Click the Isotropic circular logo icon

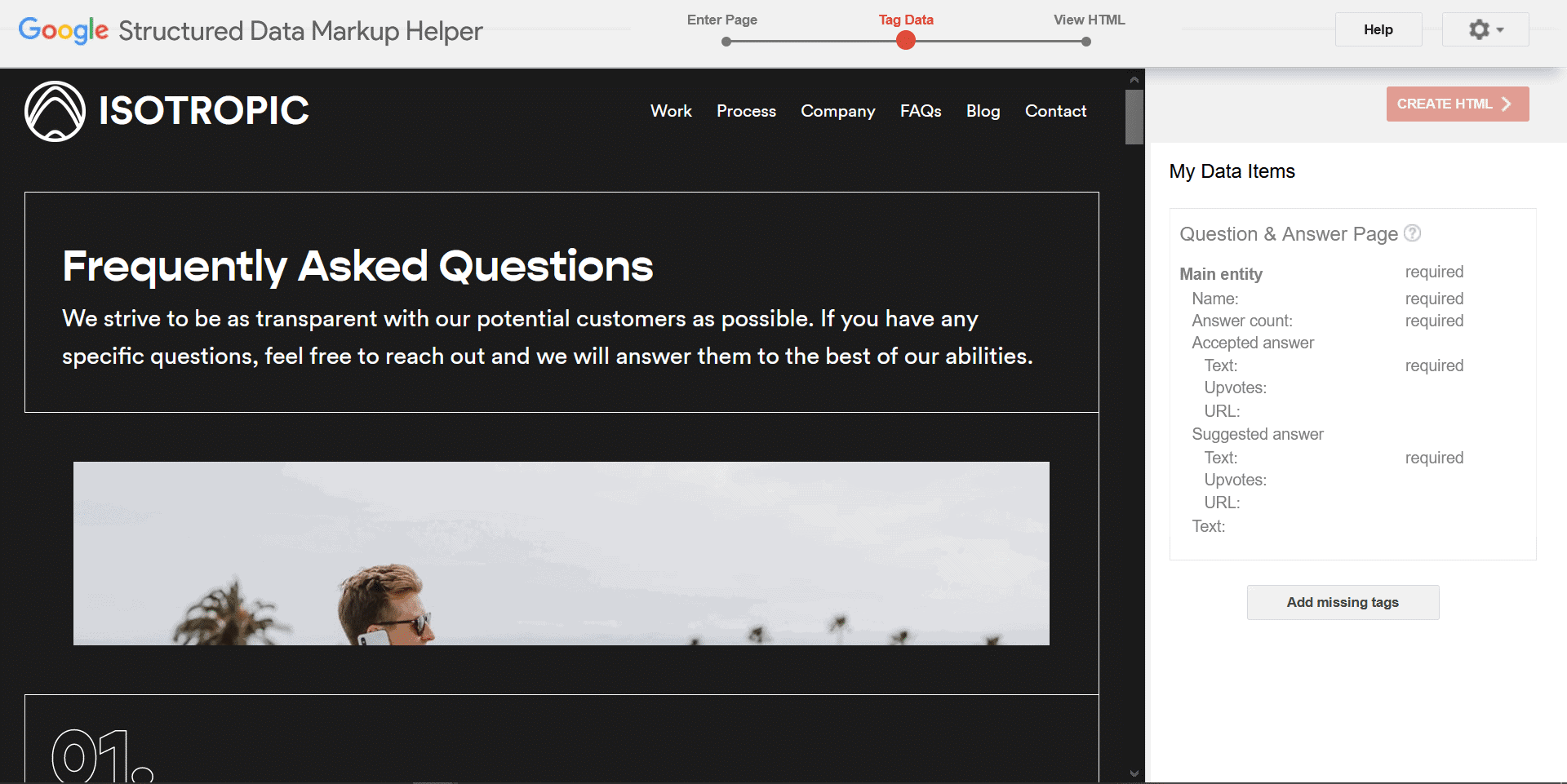point(55,111)
